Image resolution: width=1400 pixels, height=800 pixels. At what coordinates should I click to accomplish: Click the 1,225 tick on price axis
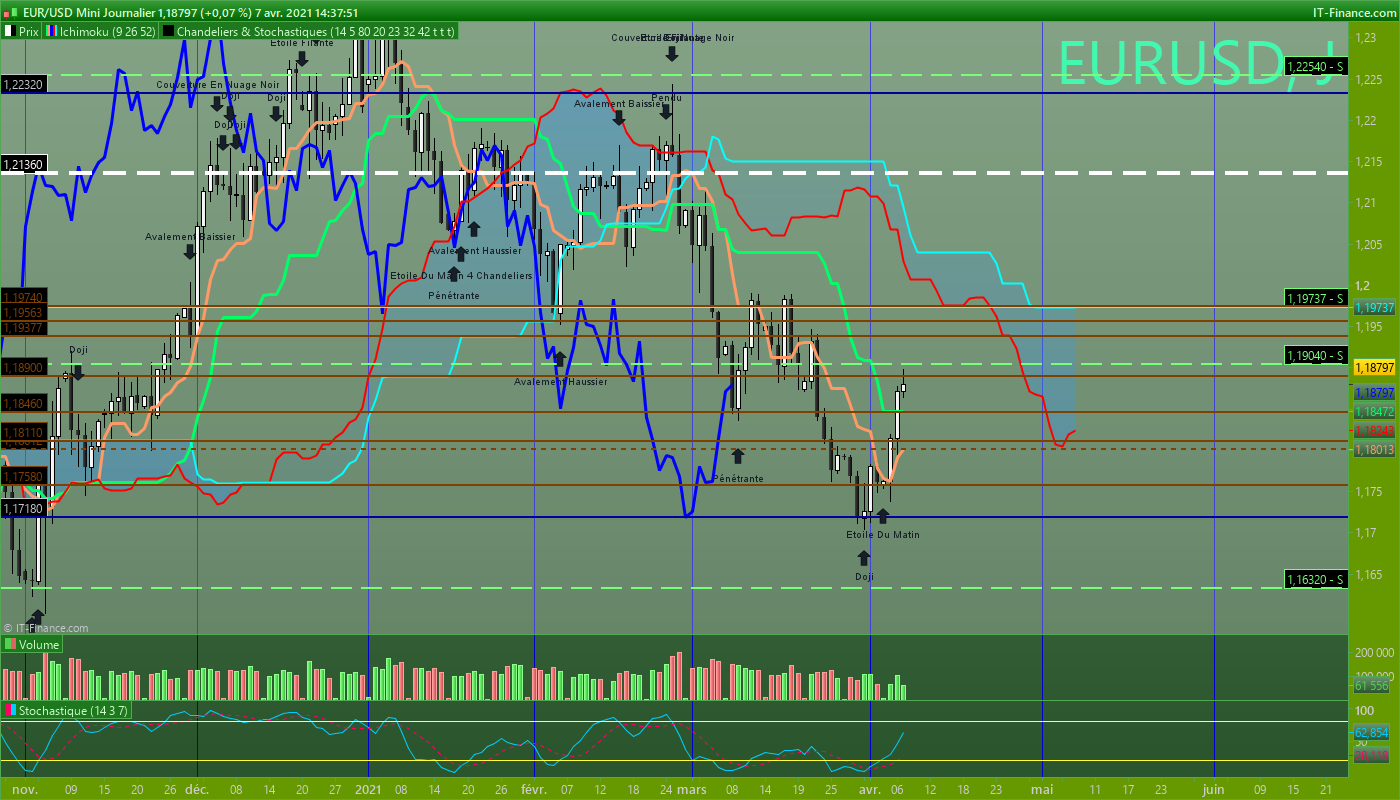point(1368,79)
